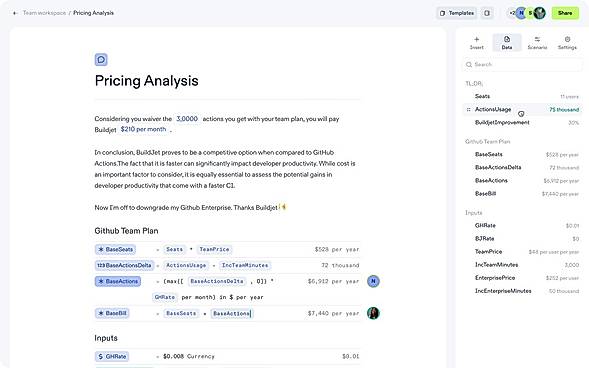Screen dimensions: 589x368
Task: Go back using the arrow icon
Action: tap(15, 13)
